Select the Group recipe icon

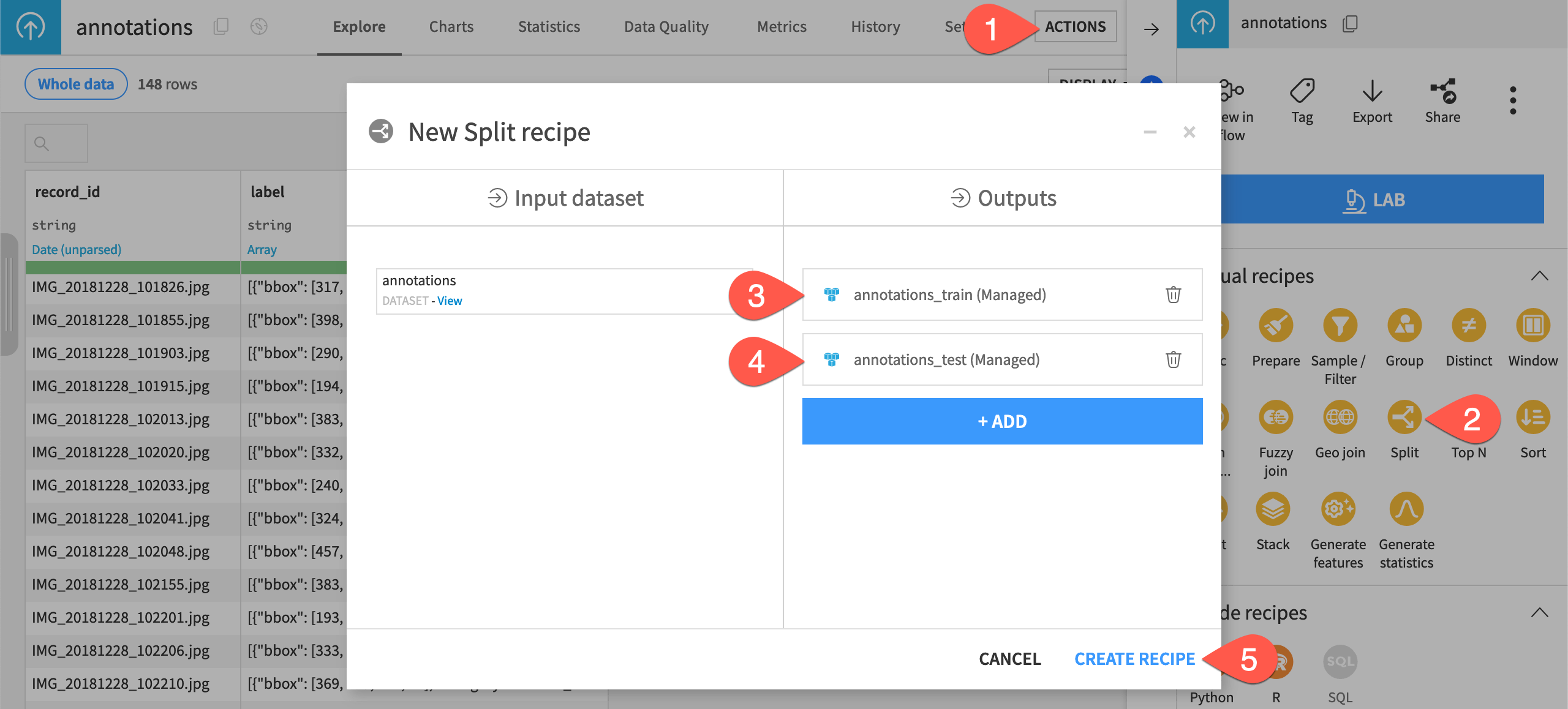tap(1404, 325)
